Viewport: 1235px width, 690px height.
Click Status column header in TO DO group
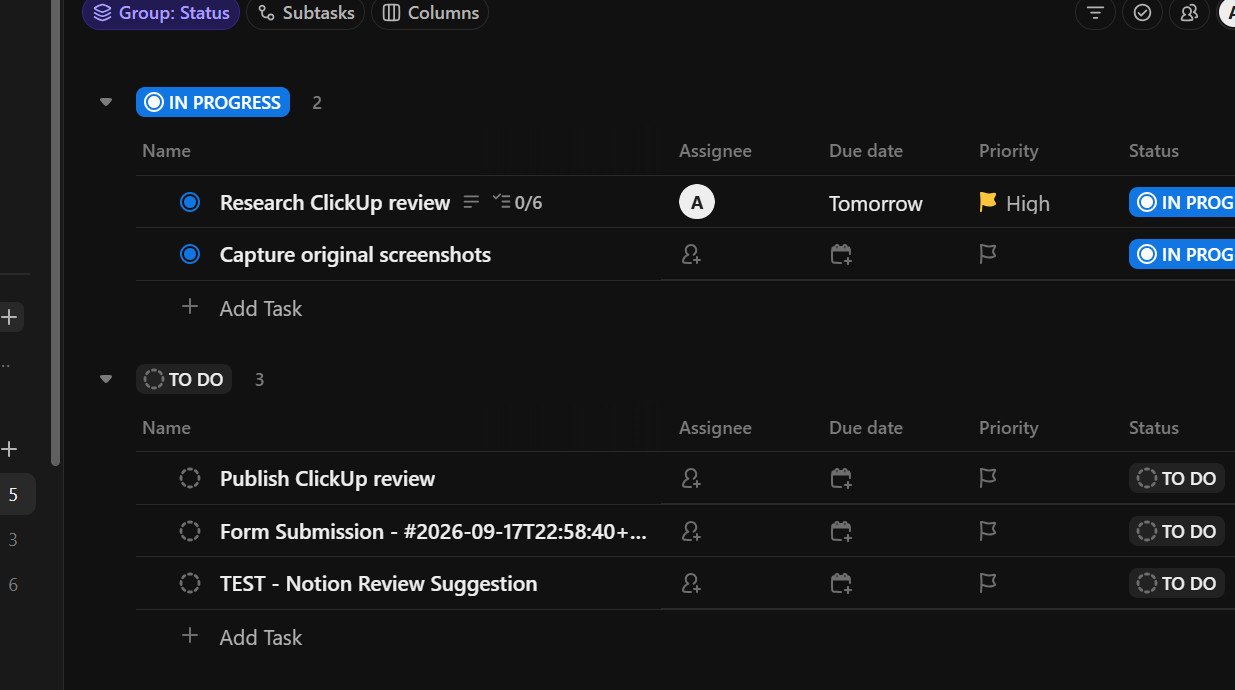click(x=1153, y=427)
